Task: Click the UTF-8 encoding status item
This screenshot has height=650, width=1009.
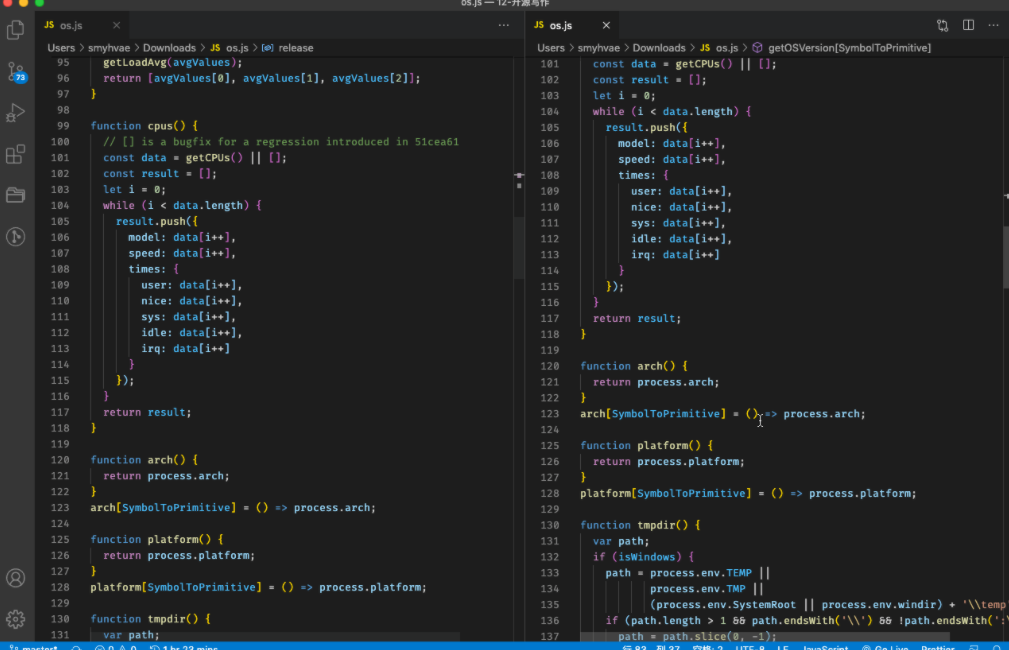Action: click(750, 647)
